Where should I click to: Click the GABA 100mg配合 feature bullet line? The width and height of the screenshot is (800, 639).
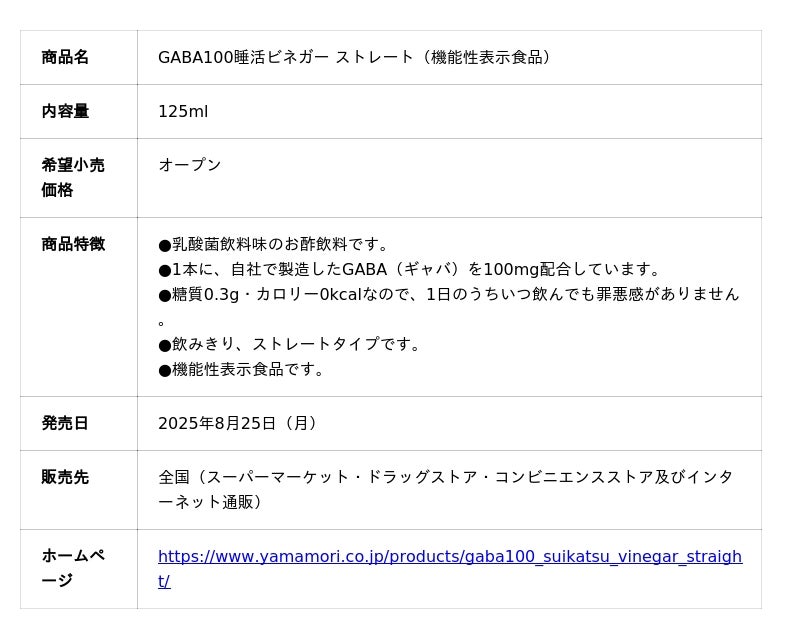point(411,269)
